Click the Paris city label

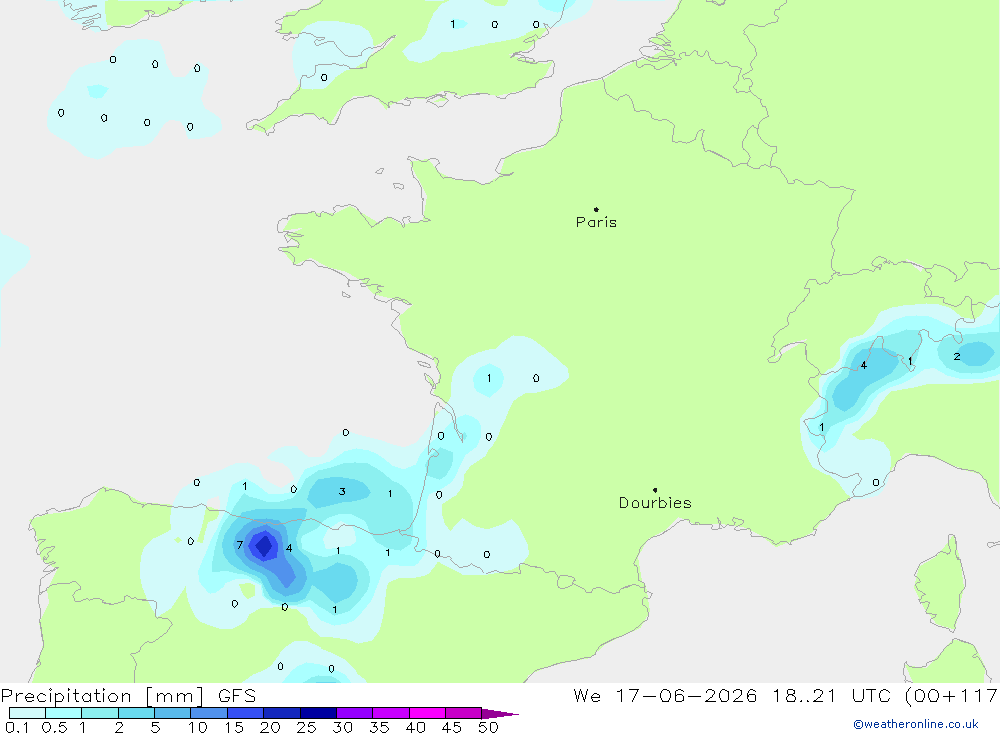596,222
